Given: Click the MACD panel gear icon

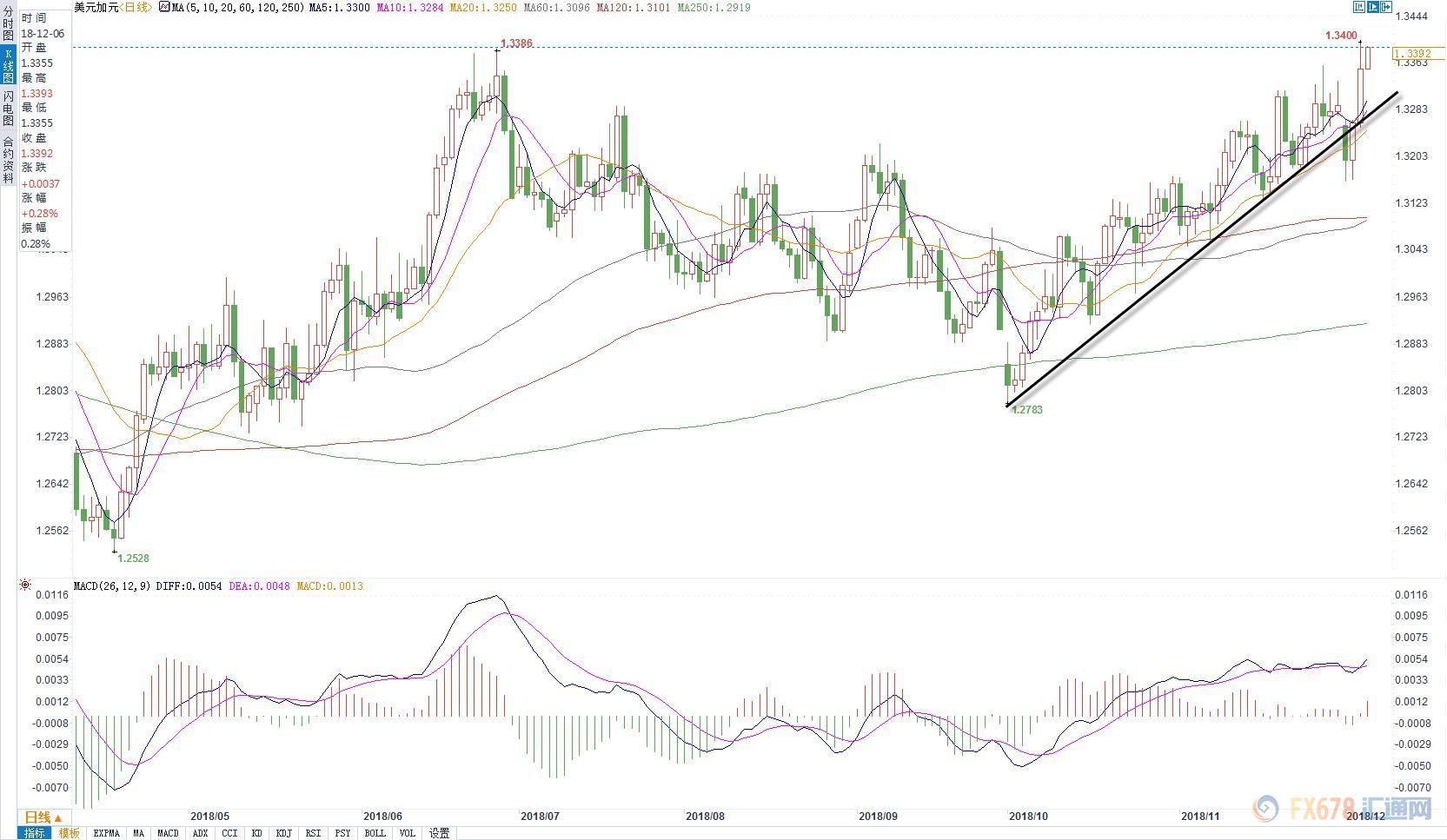Looking at the screenshot, I should [x=25, y=585].
